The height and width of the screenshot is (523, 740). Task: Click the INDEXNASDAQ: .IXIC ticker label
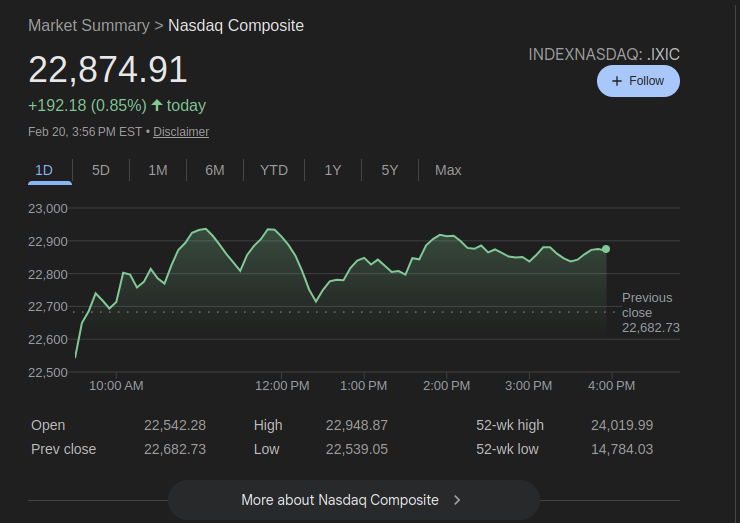coord(604,54)
